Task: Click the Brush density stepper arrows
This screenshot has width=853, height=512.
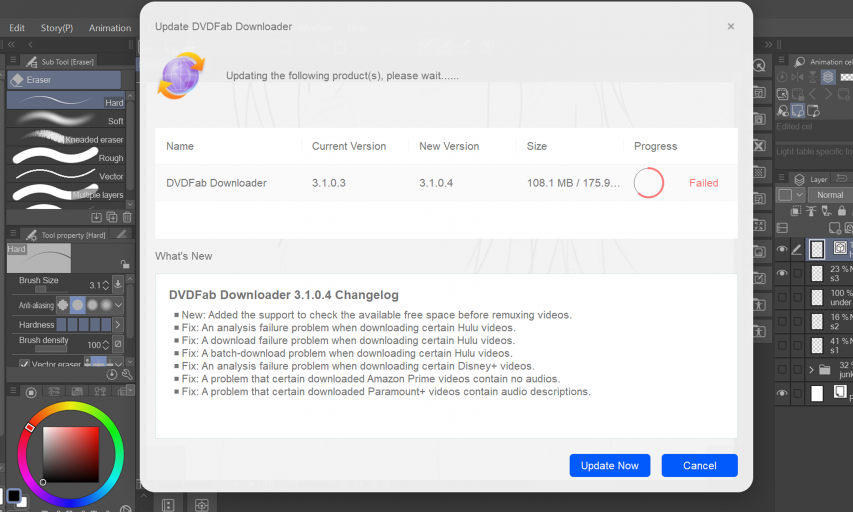Action: [x=106, y=344]
